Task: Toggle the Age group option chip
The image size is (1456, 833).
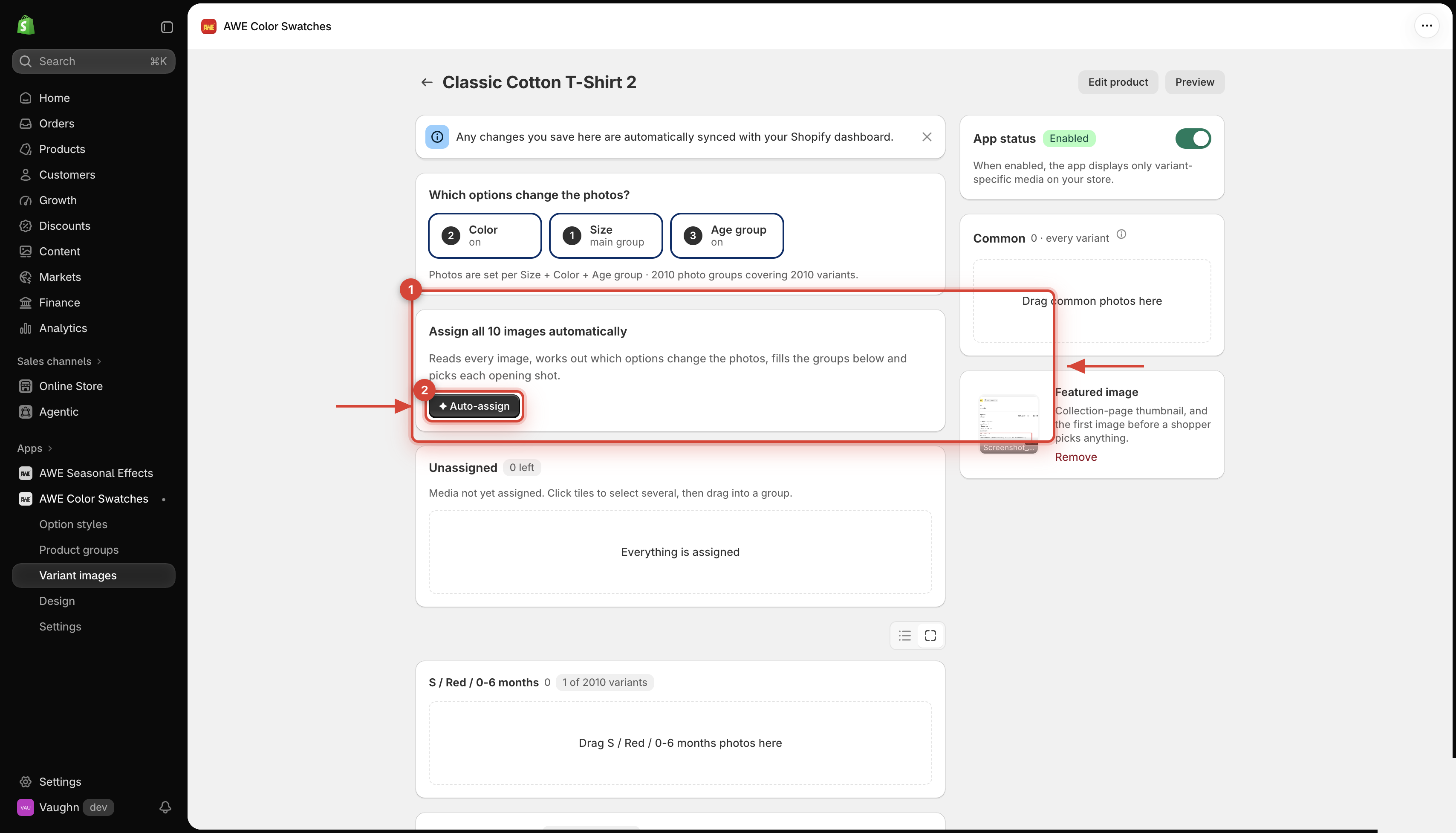Action: (x=726, y=236)
